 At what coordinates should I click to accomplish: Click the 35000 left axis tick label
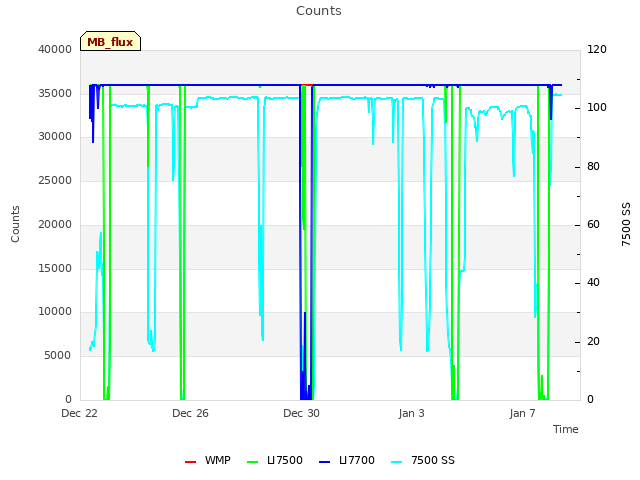coord(55,93)
